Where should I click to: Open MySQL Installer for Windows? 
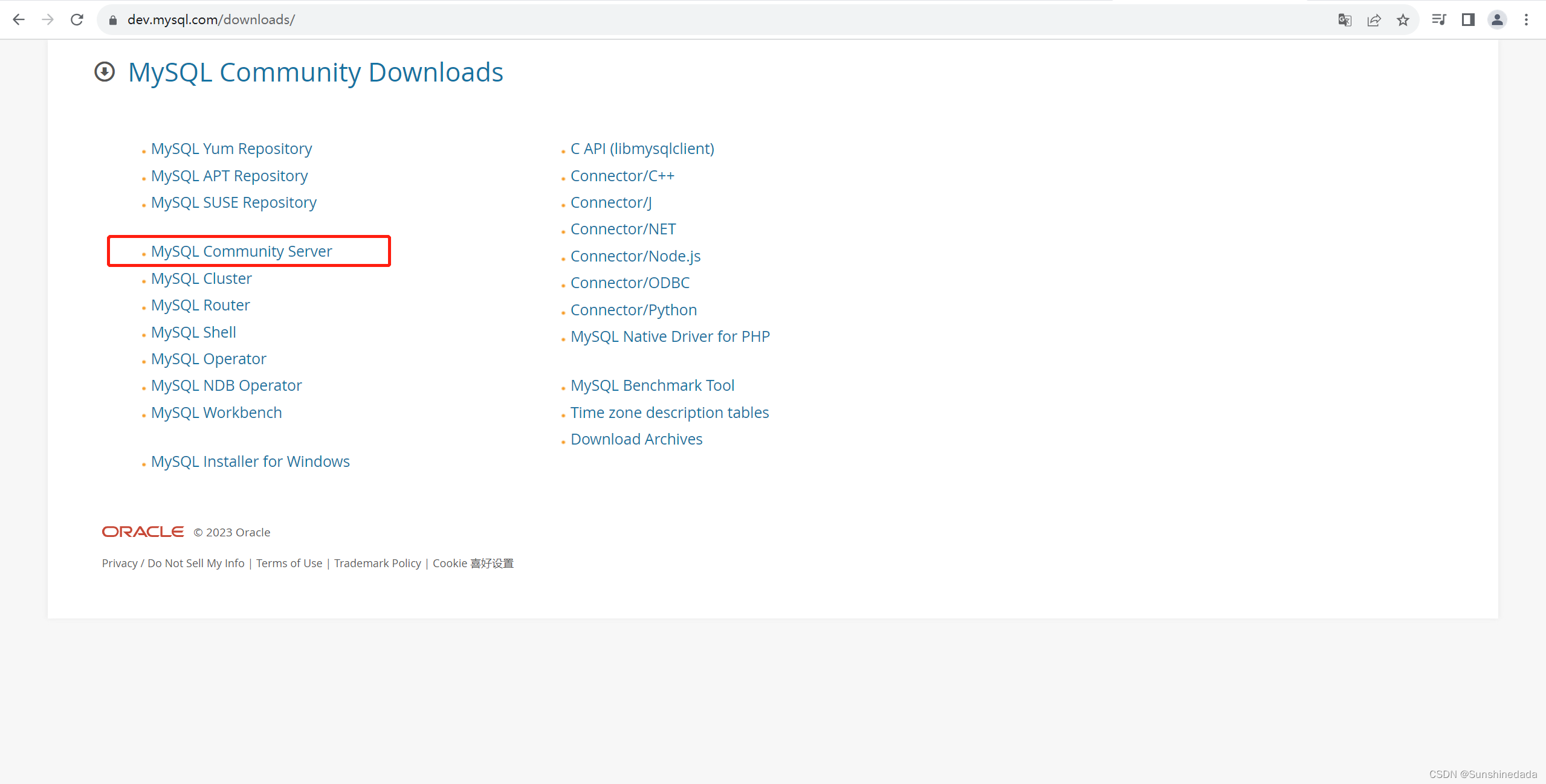click(x=250, y=461)
